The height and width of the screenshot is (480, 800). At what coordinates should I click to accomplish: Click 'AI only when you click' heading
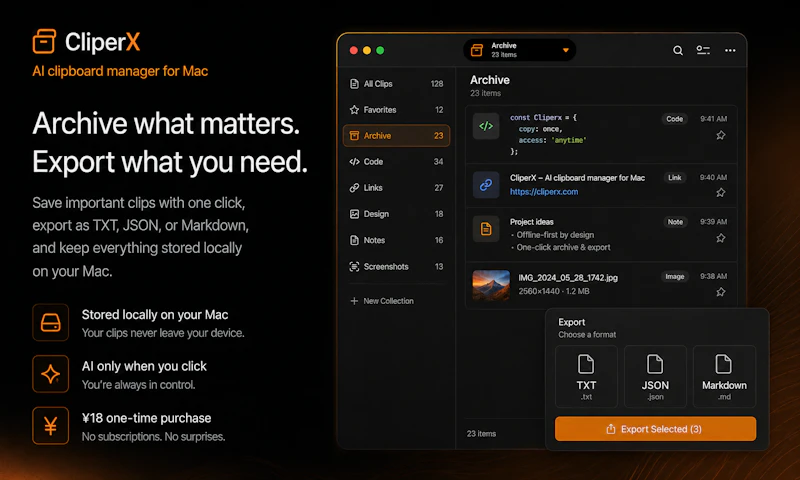pos(144,366)
